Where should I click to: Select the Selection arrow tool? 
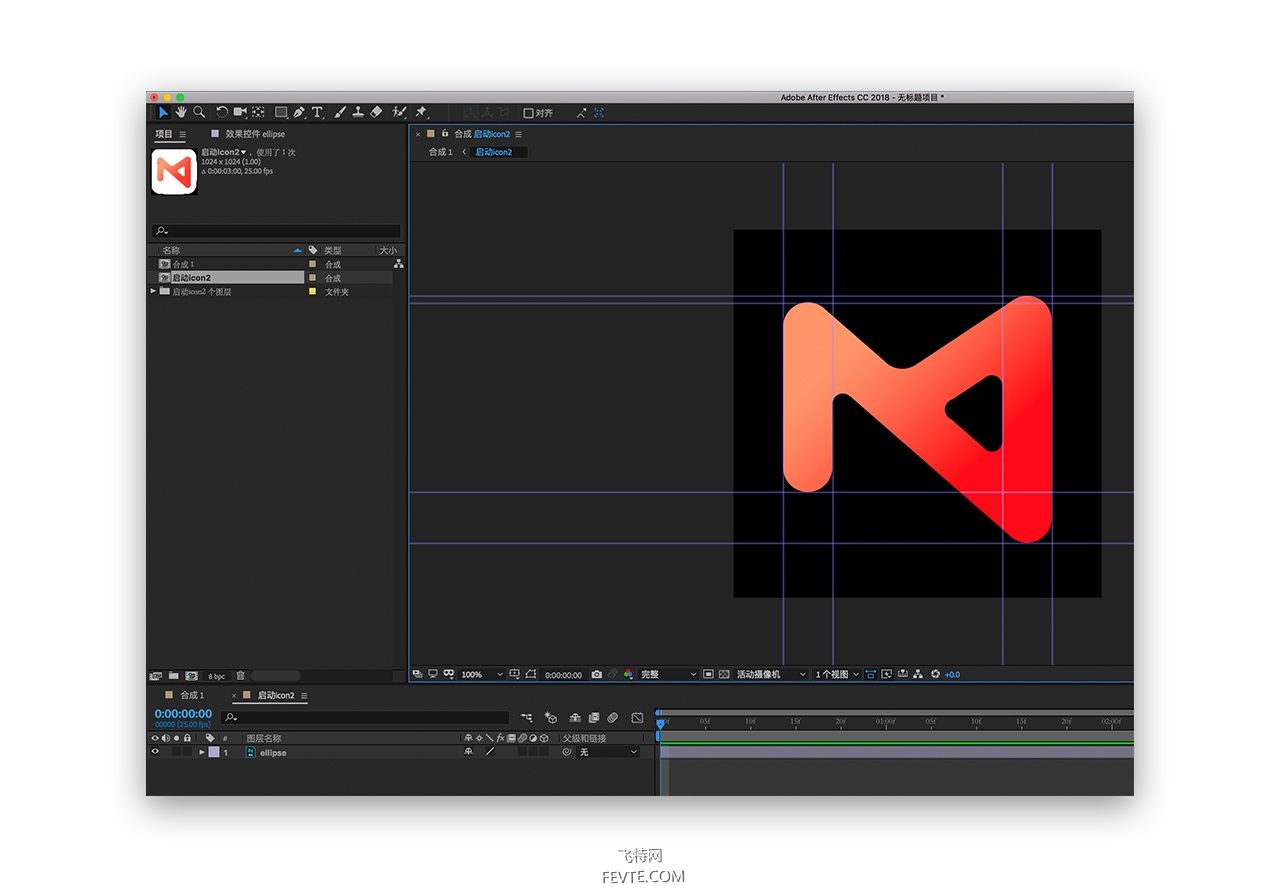point(163,113)
